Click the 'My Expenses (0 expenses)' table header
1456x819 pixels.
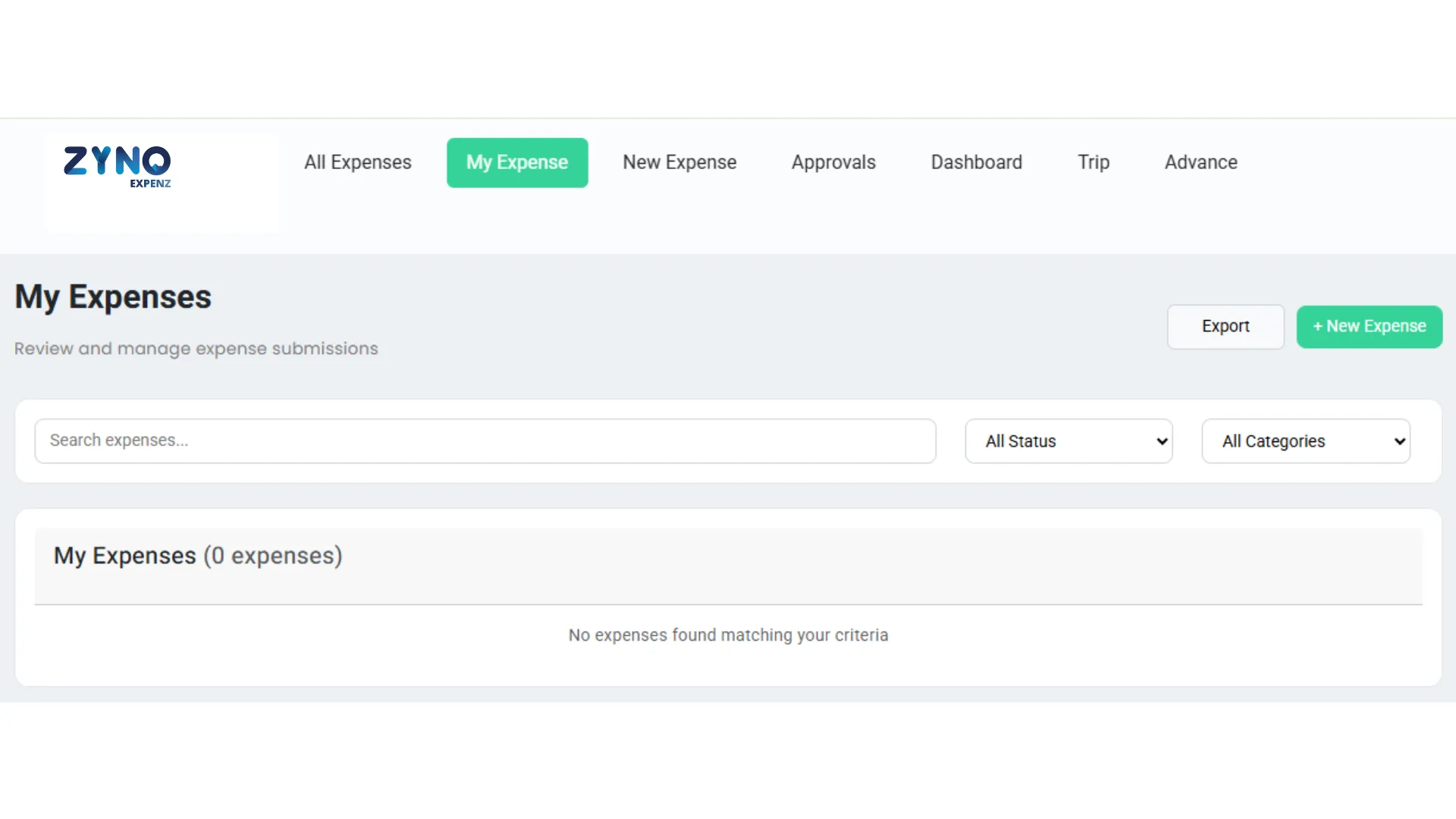coord(198,556)
